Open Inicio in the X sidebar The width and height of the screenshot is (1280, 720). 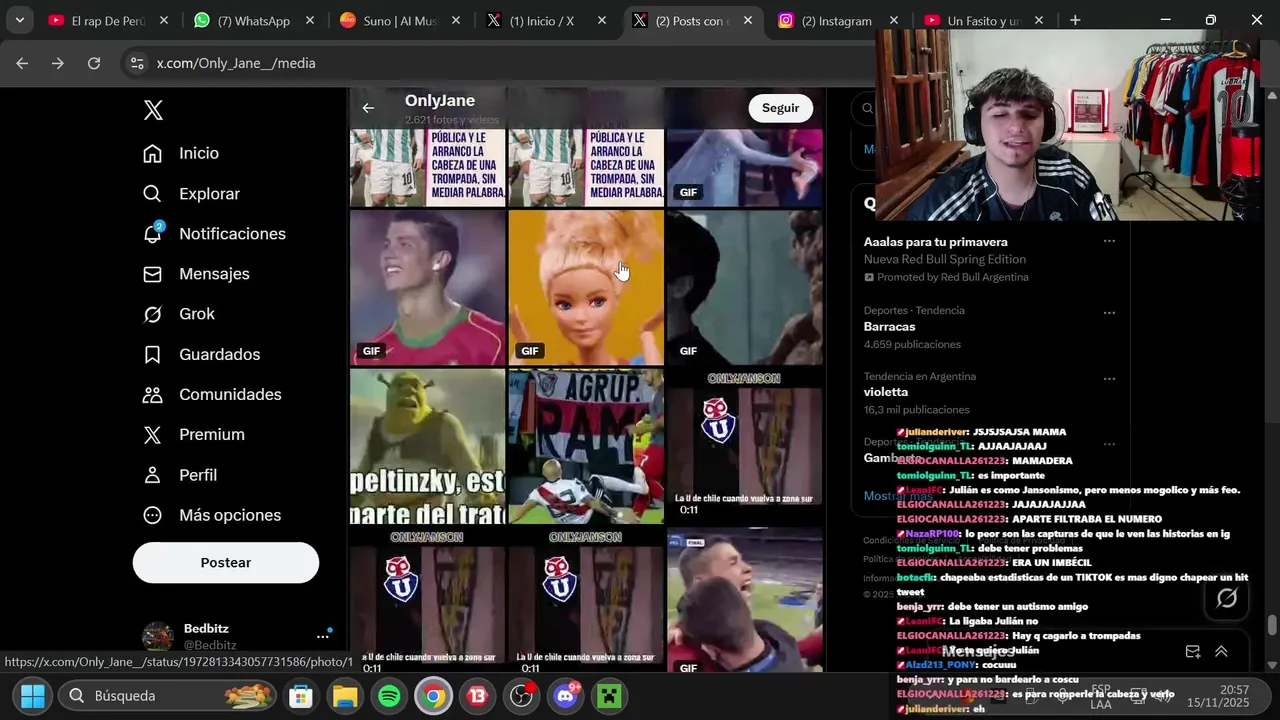[181, 153]
